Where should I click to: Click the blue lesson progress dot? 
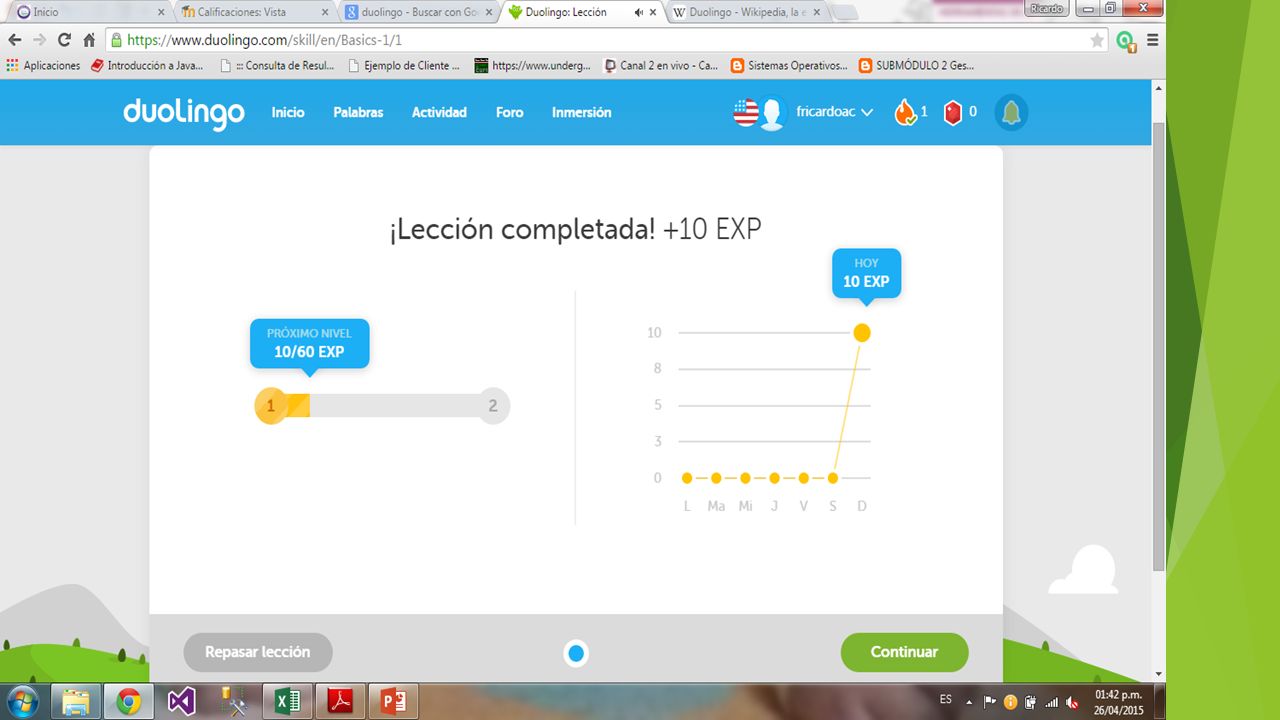[575, 654]
